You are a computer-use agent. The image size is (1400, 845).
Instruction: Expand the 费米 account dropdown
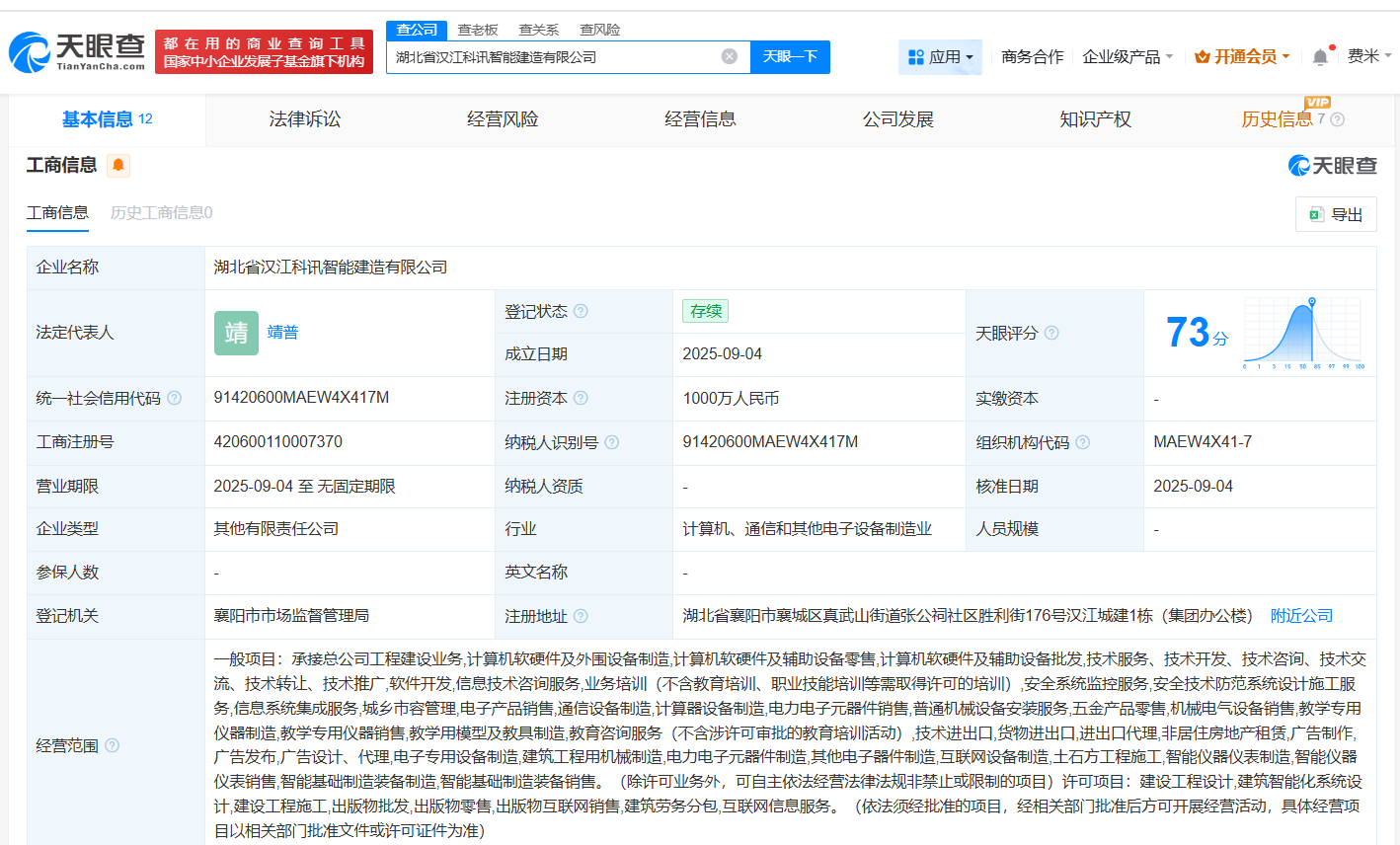click(x=1371, y=56)
